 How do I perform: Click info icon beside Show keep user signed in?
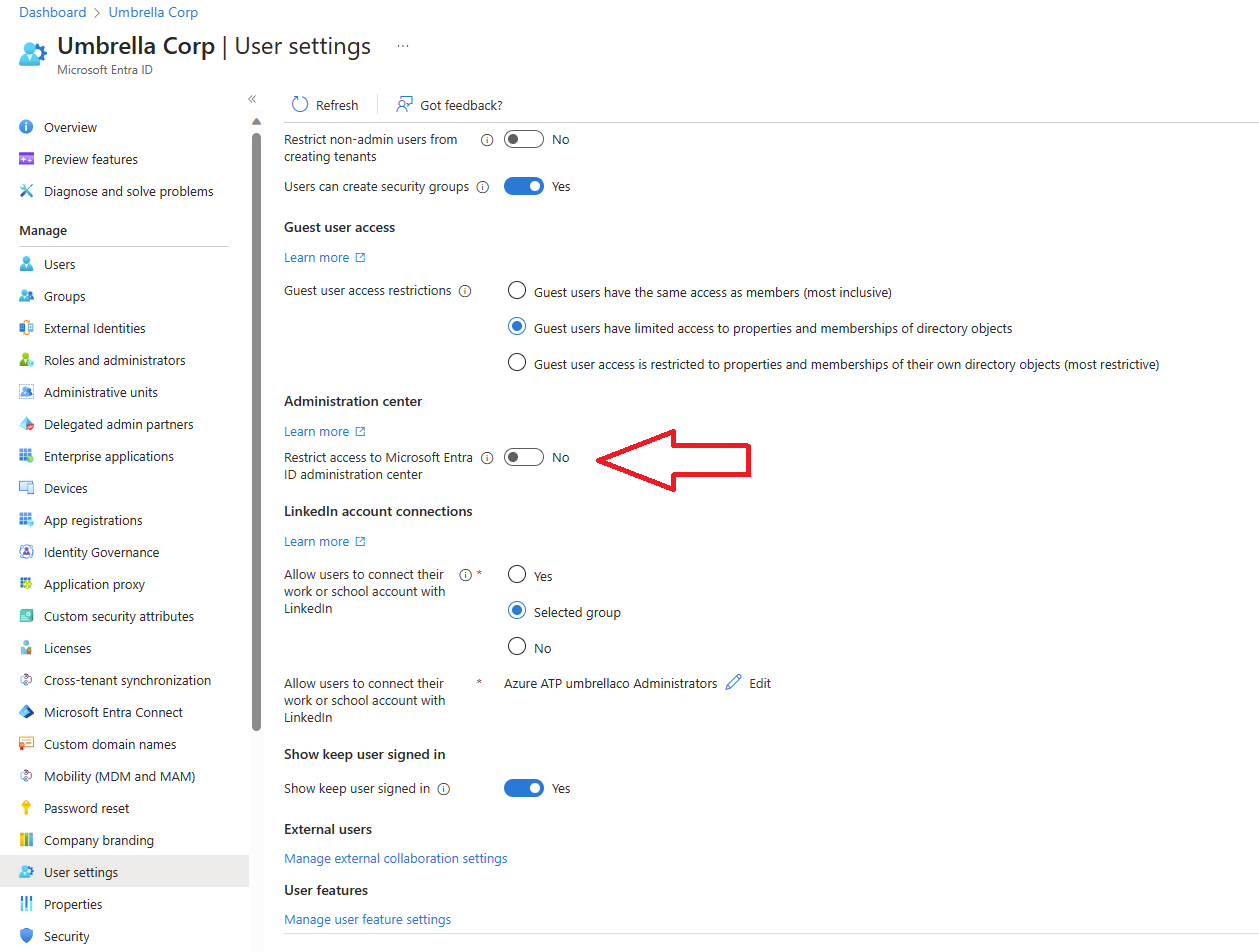click(444, 789)
